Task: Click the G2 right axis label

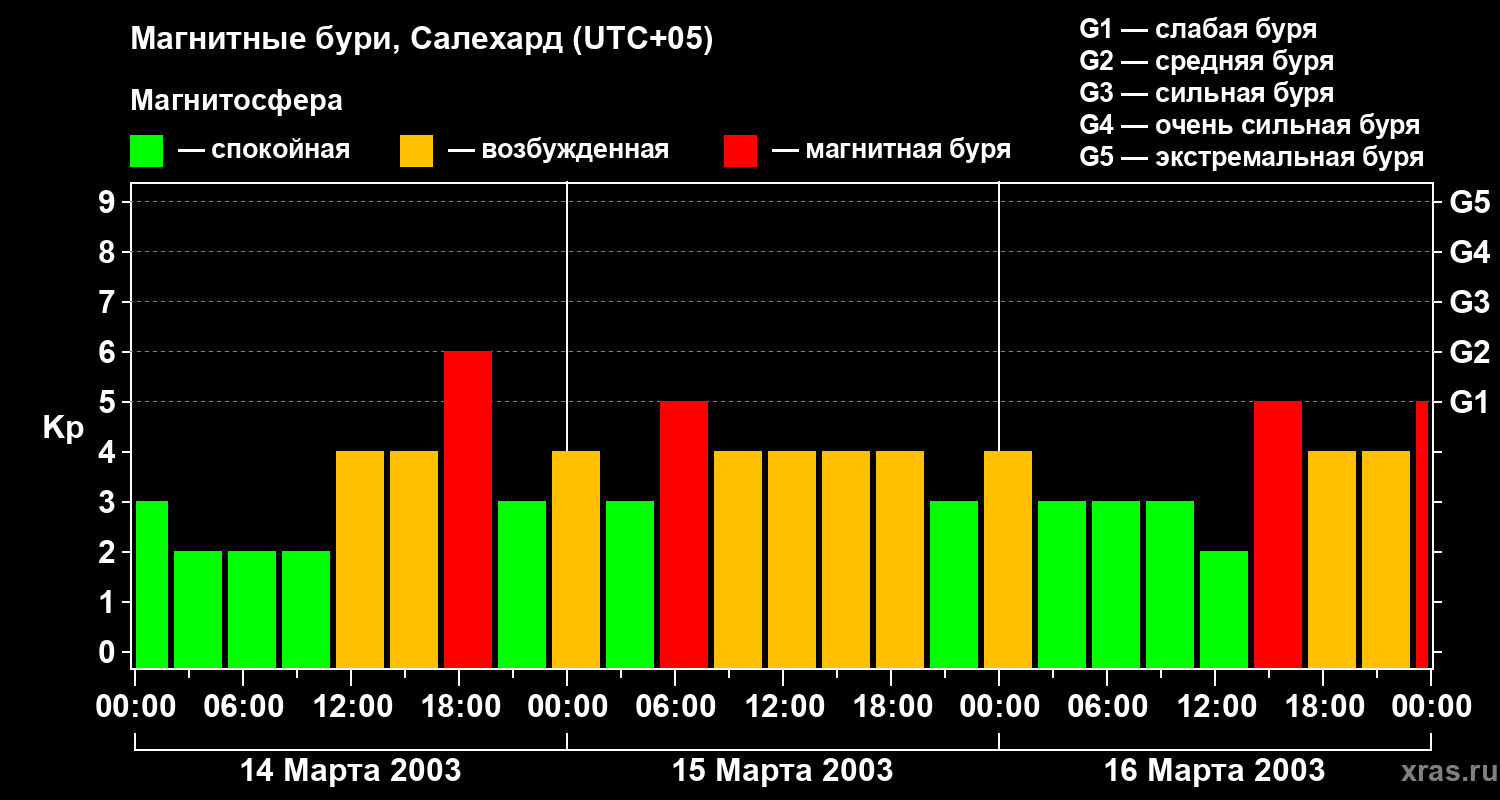Action: pyautogui.click(x=1469, y=352)
